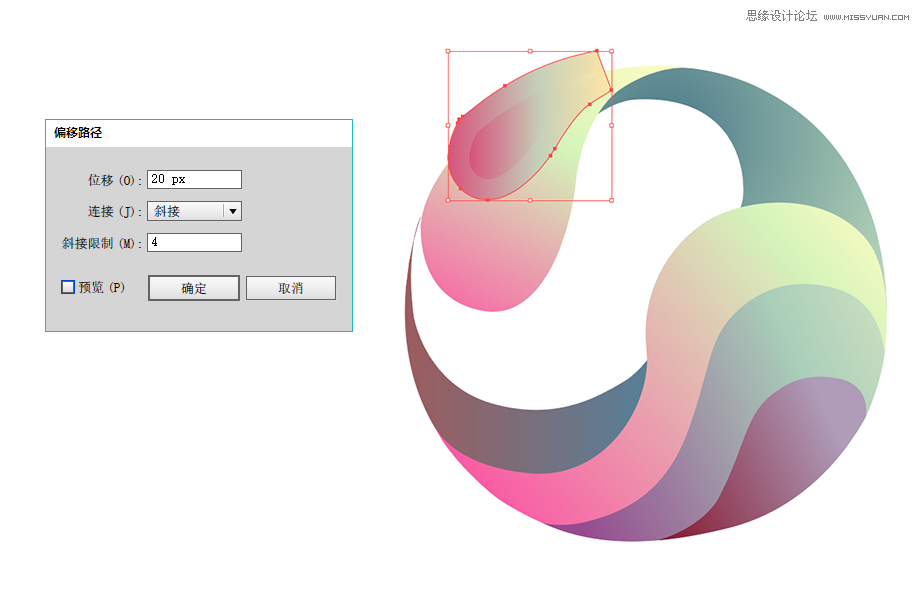Select the left-middle bounding box handle

pyautogui.click(x=448, y=126)
